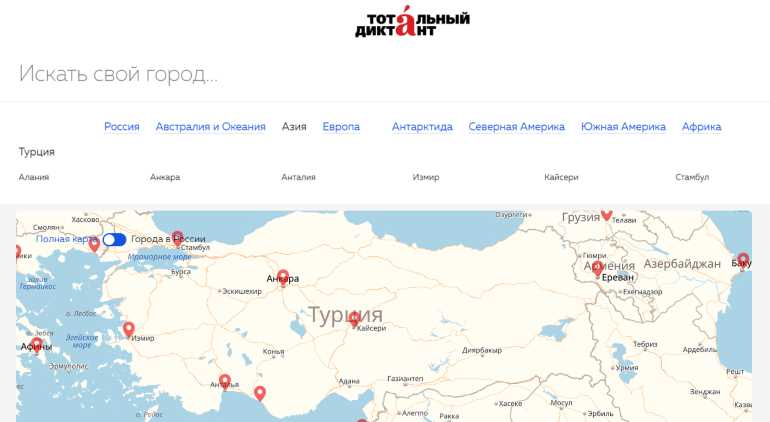Switch to the Россия region tab
Viewport: 770px width, 422px height.
(x=122, y=127)
